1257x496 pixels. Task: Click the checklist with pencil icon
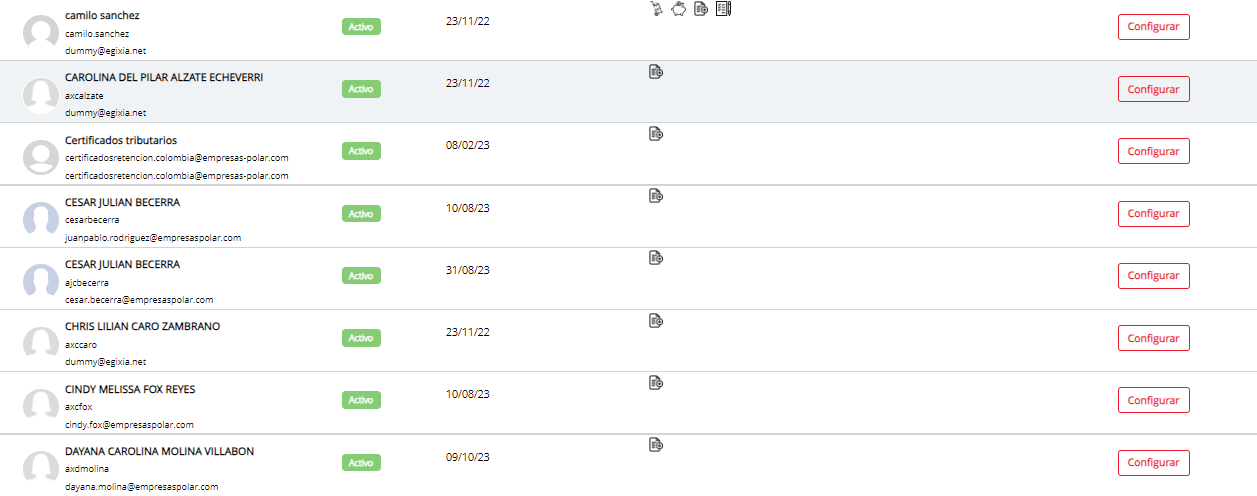724,9
